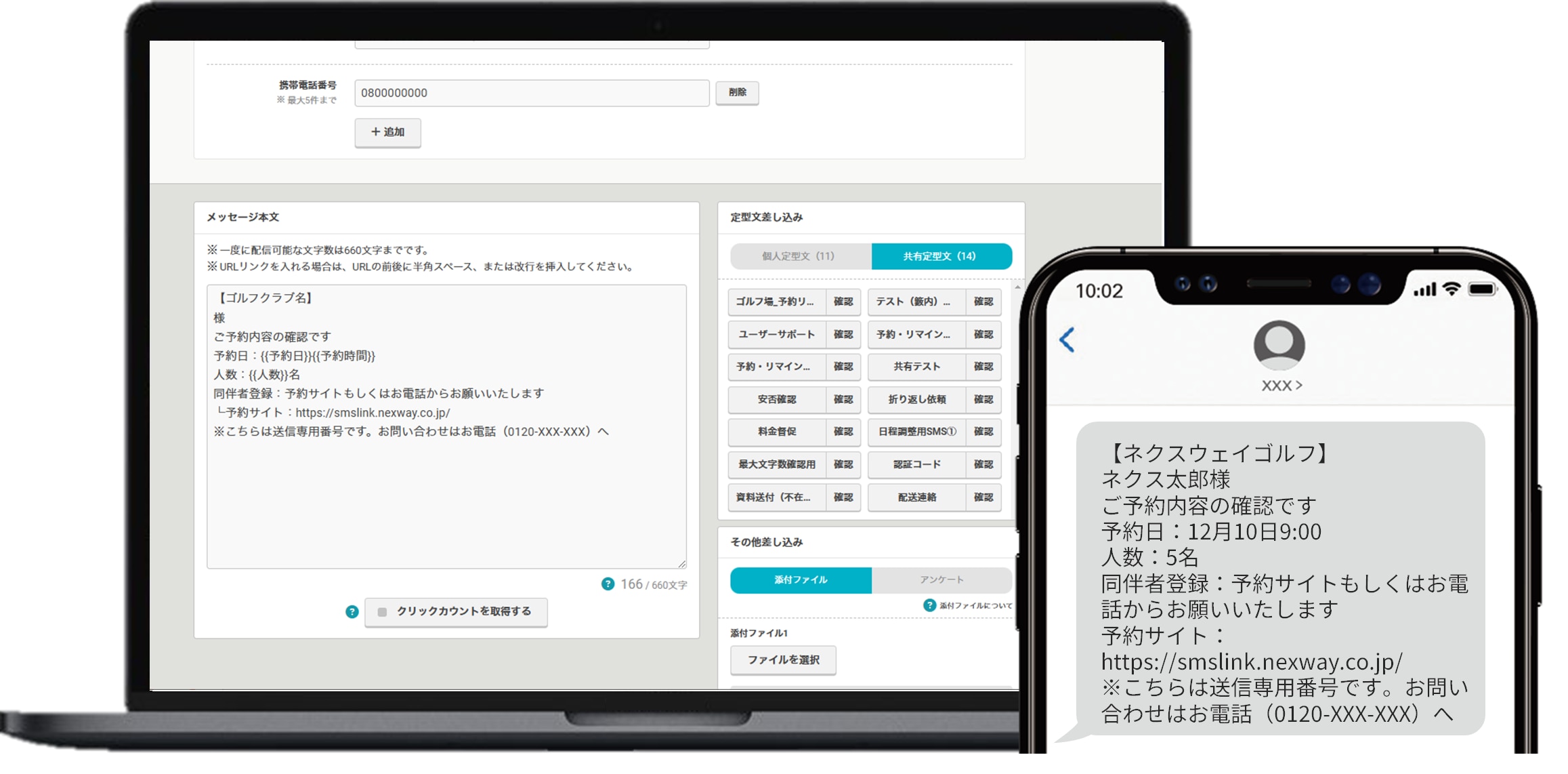1568x774 pixels.
Task: Click 削除 to remove the phone number
Action: tap(738, 93)
